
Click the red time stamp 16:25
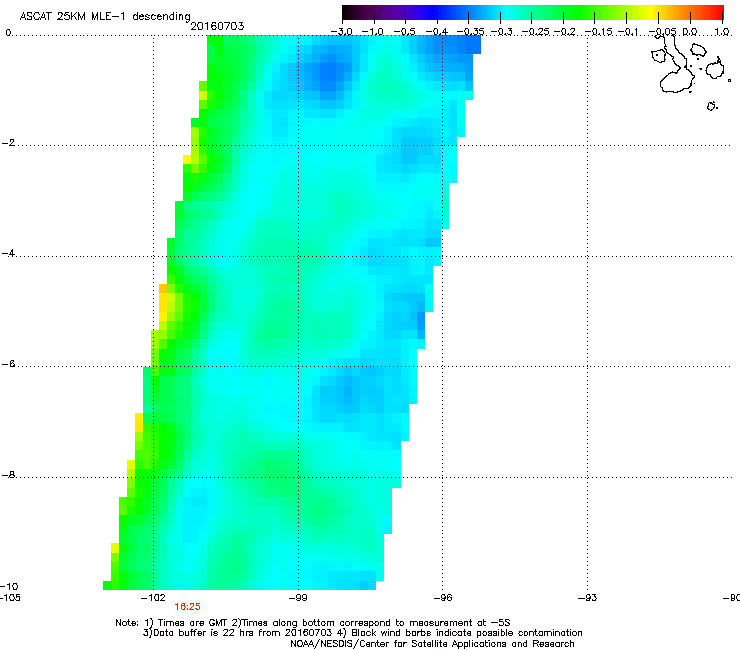(x=187, y=607)
